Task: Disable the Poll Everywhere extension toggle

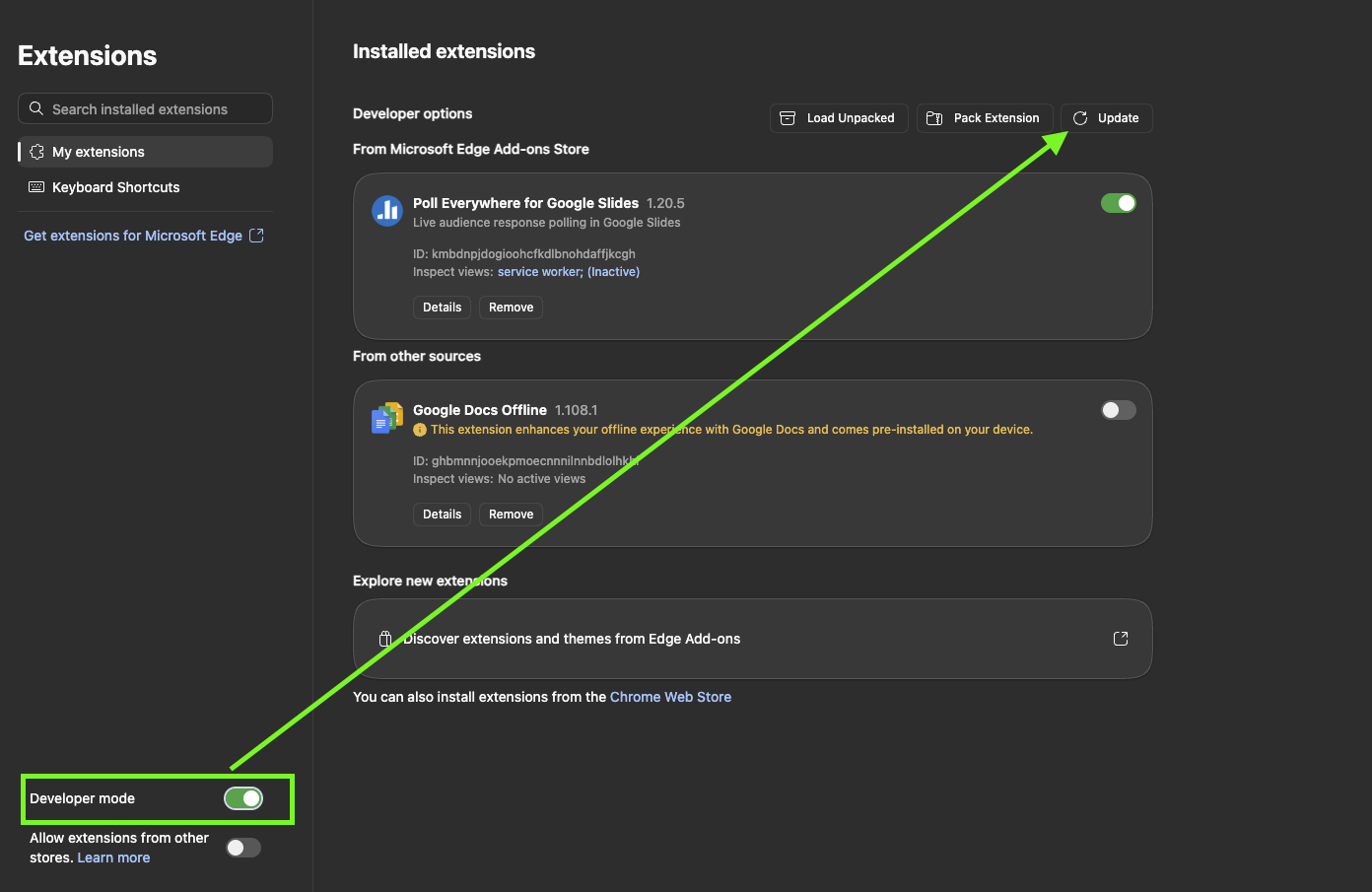Action: pos(1119,203)
